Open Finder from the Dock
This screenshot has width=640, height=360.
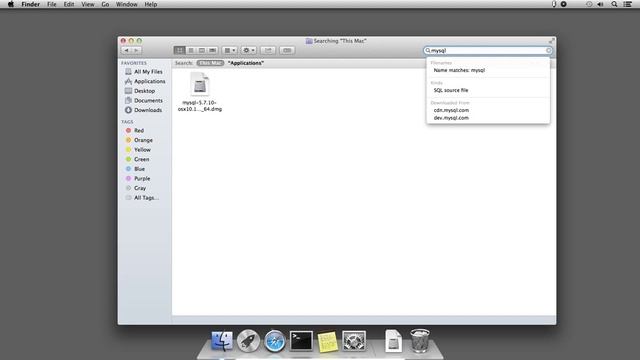click(222, 341)
